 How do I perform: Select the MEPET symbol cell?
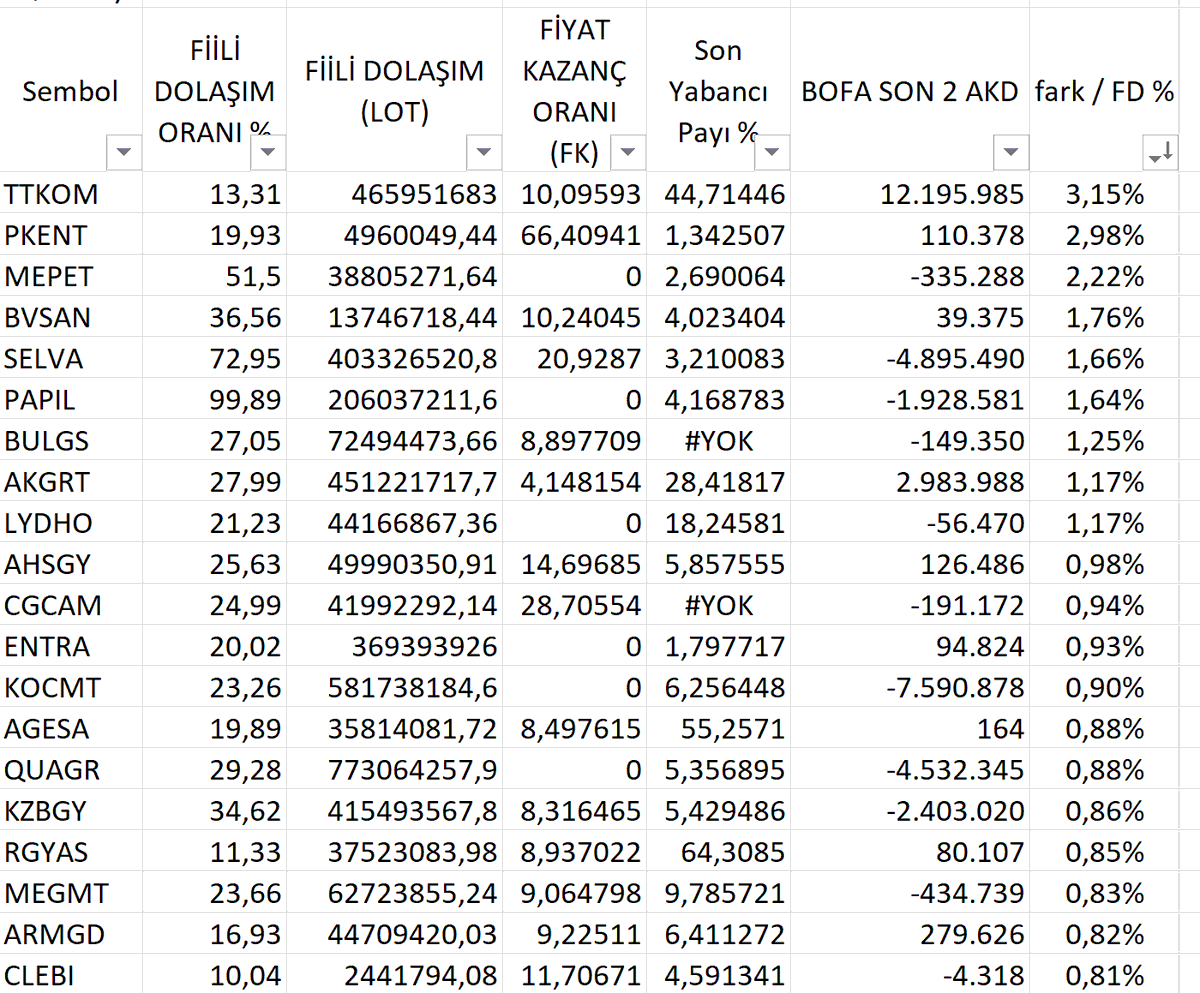(71, 276)
